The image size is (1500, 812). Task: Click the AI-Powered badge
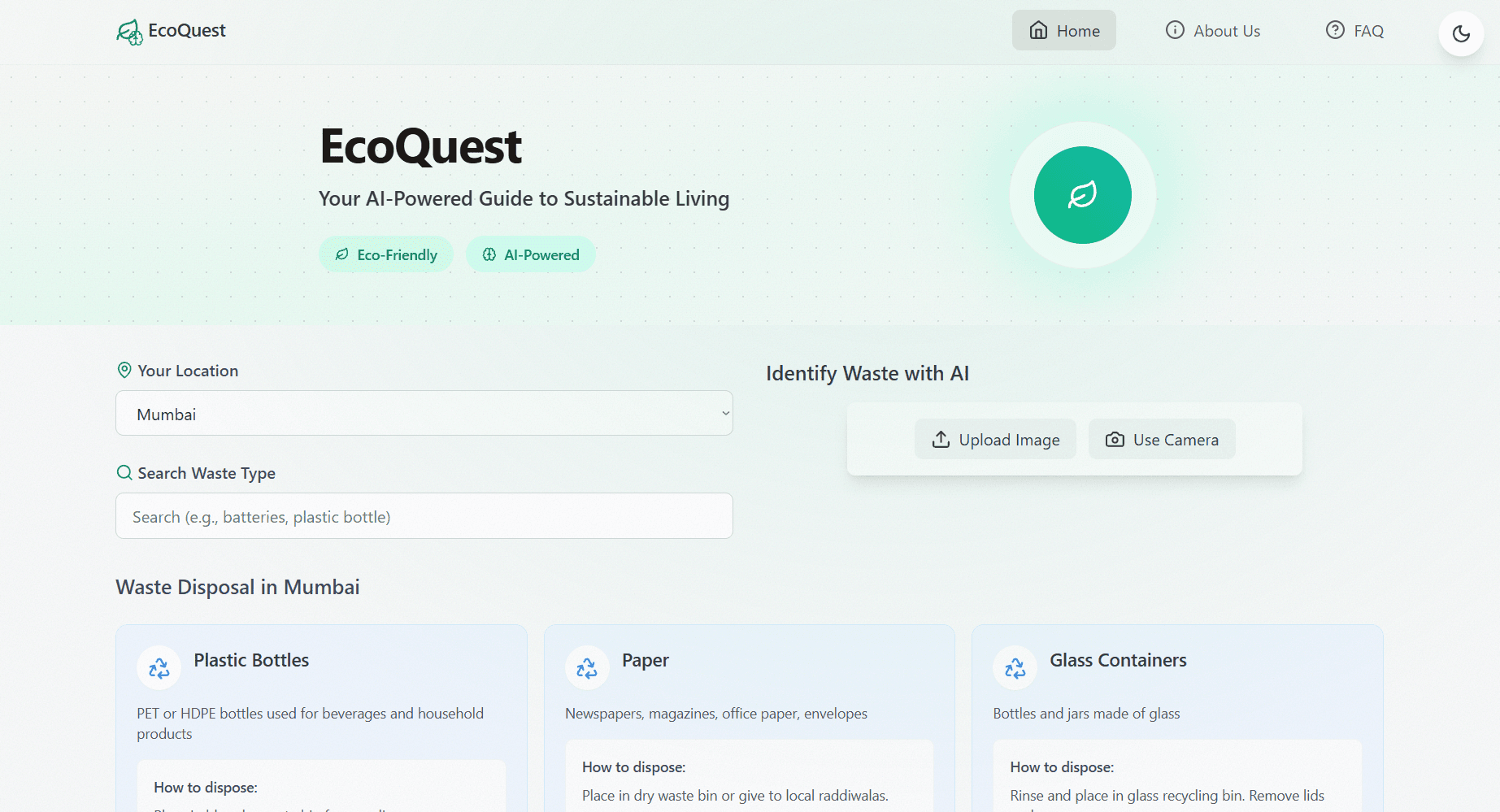point(530,254)
